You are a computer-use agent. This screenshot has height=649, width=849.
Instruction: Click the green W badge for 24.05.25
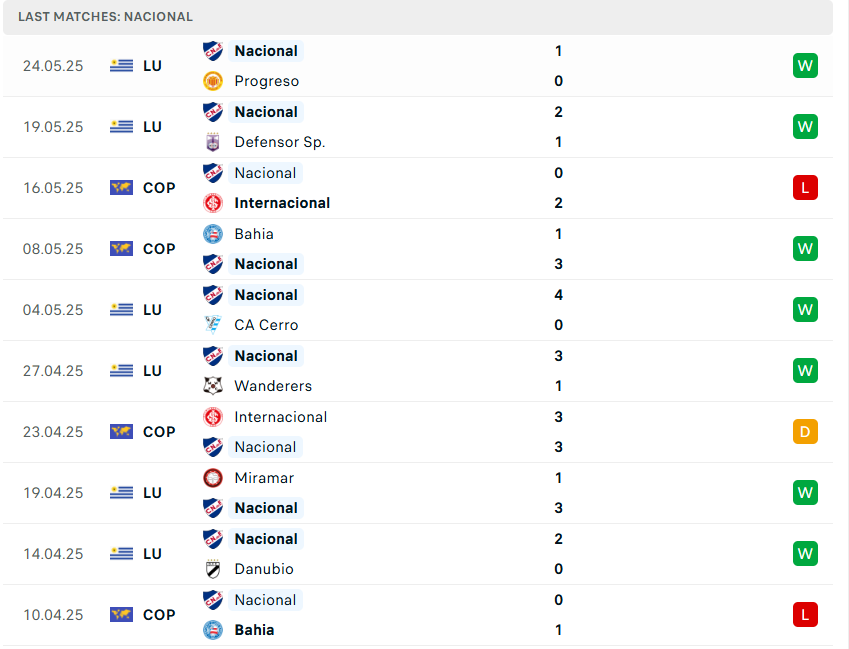[805, 66]
